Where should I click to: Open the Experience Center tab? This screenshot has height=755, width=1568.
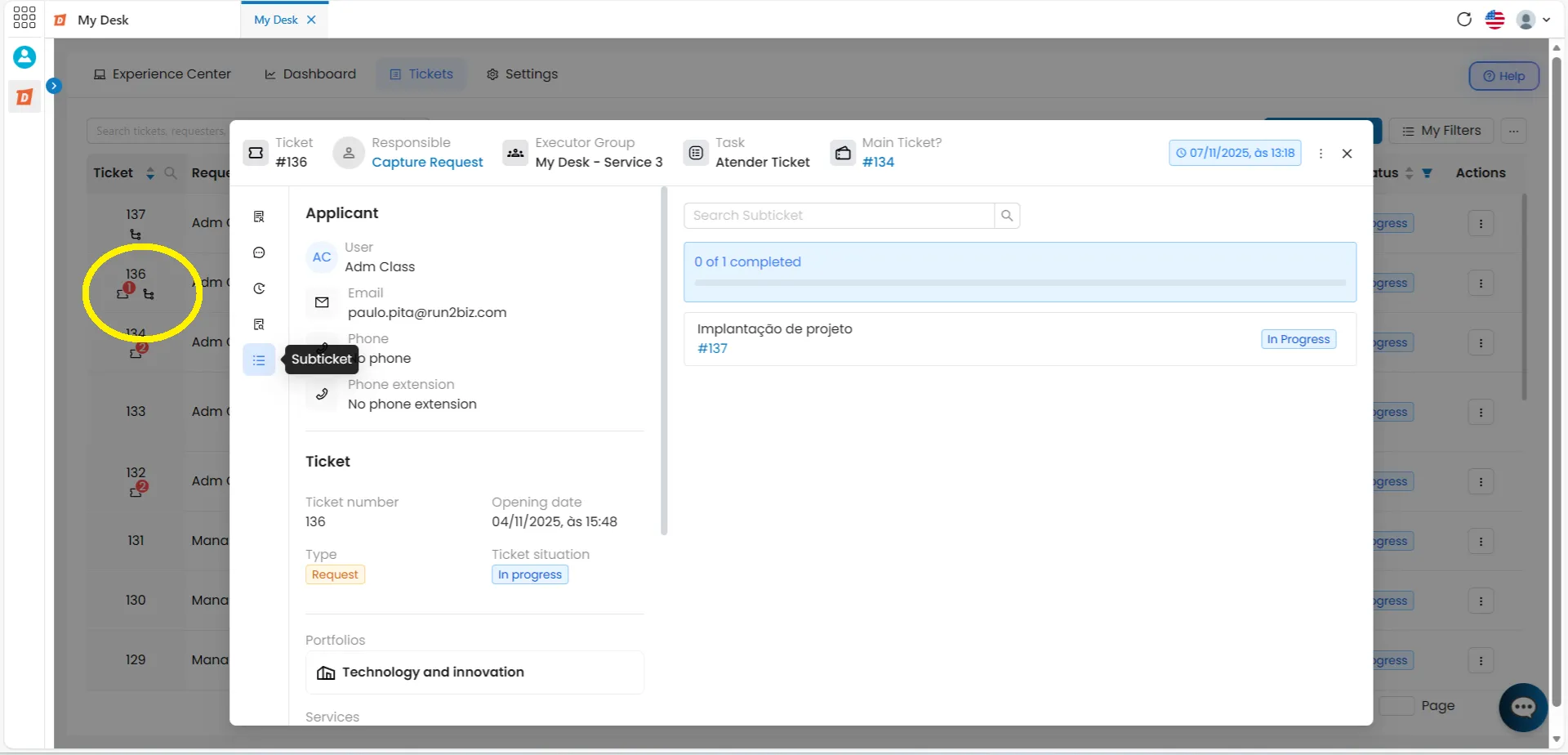pos(163,74)
